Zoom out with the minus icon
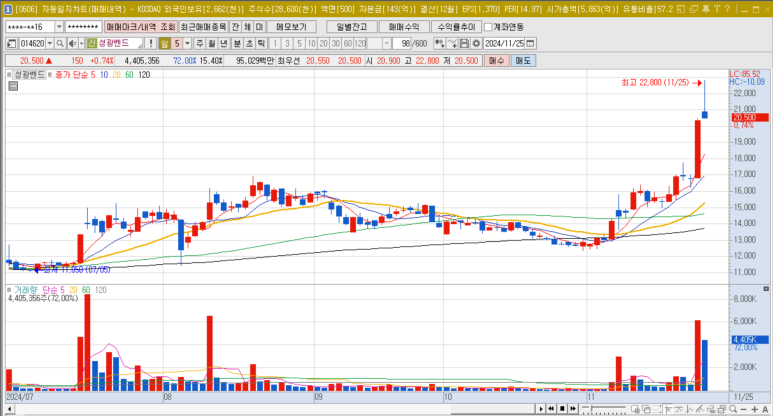The width and height of the screenshot is (773, 416). click(x=743, y=409)
